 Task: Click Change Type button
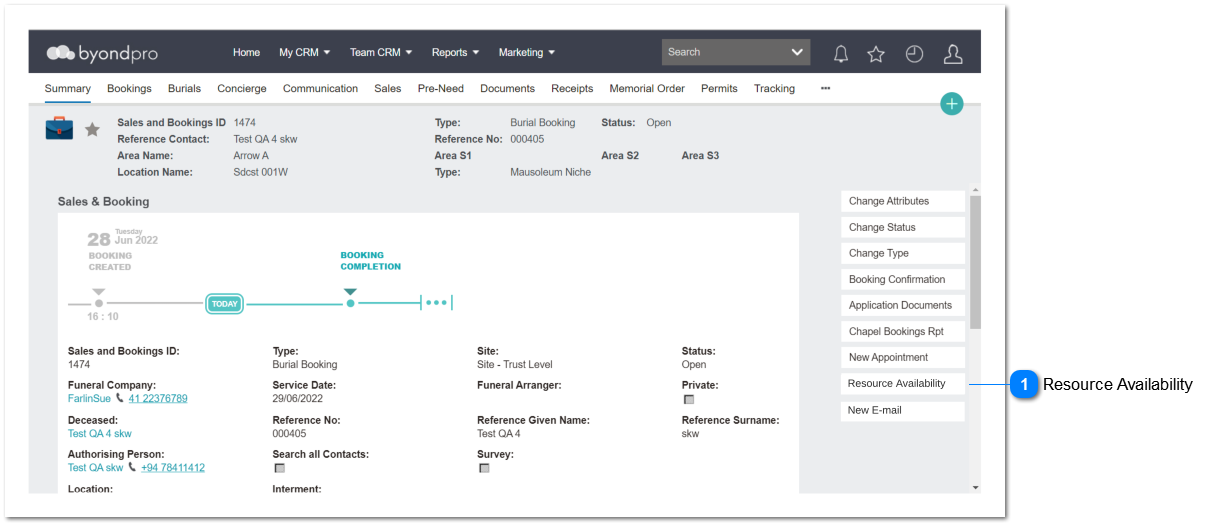(x=903, y=253)
